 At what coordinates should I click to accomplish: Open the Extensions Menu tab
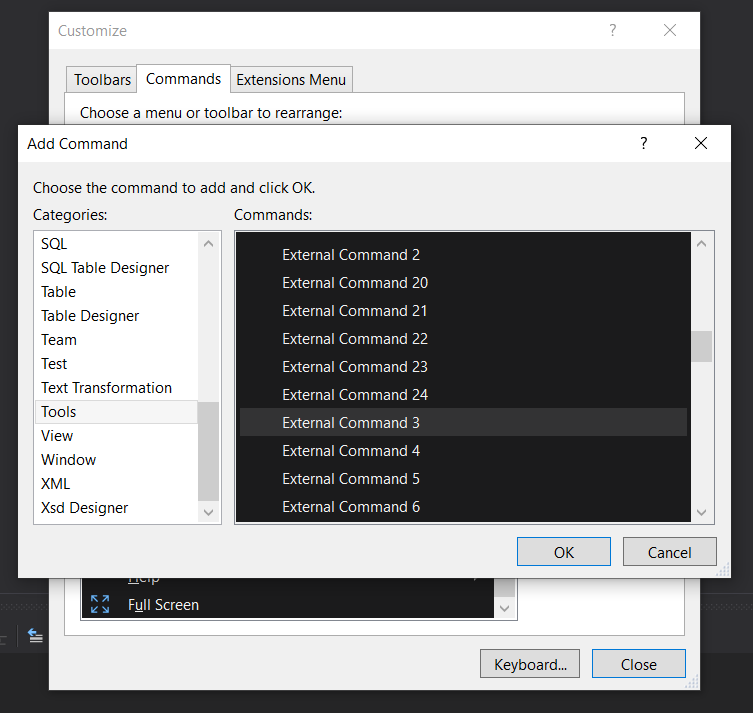click(291, 79)
